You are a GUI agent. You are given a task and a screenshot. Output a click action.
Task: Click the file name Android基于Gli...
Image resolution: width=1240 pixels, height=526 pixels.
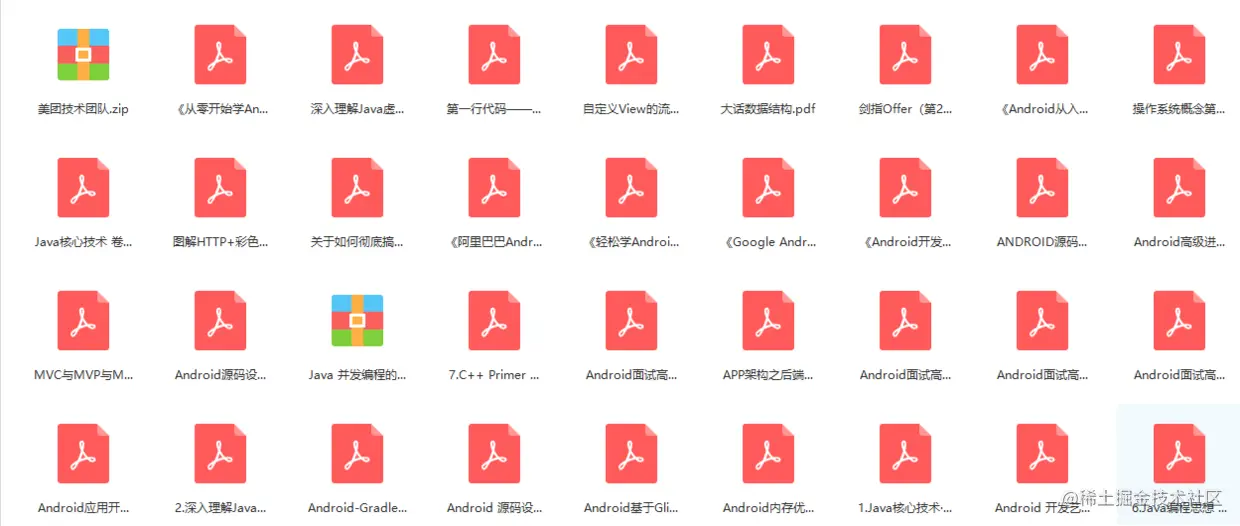(x=632, y=508)
